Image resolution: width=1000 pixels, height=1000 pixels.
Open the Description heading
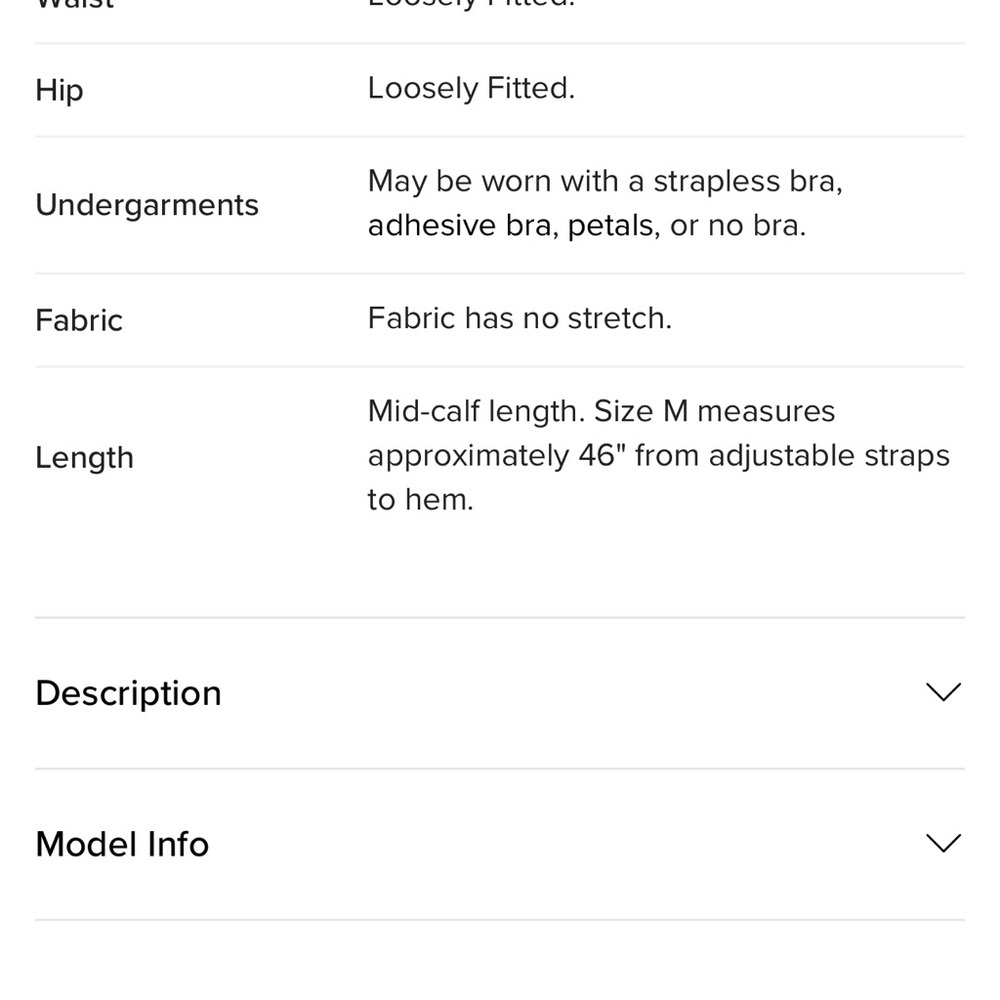(x=128, y=693)
